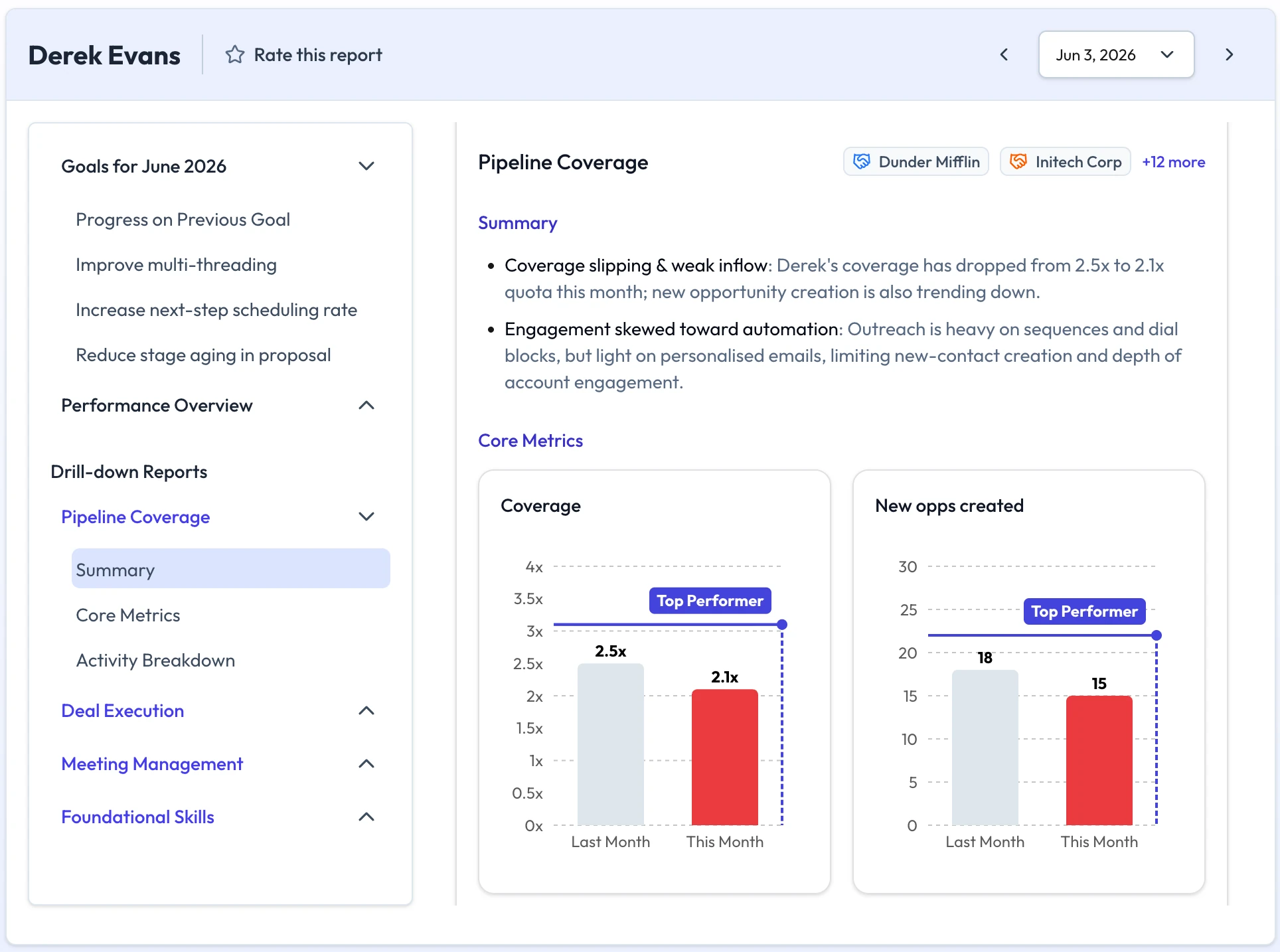Open the Jun 3, 2026 date dropdown
1280x952 pixels.
[1116, 54]
